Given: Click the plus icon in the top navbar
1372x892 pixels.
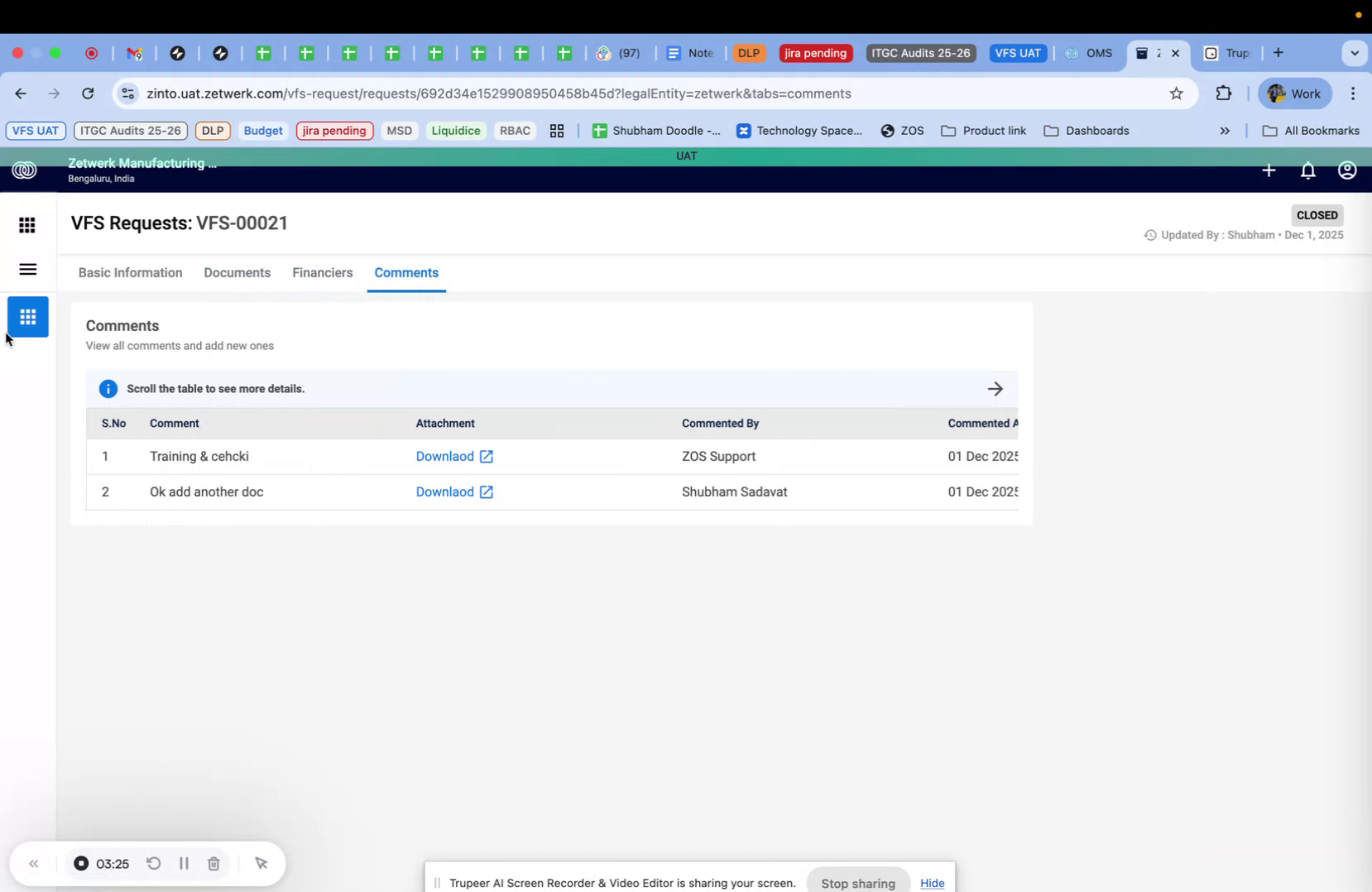Looking at the screenshot, I should coord(1269,170).
